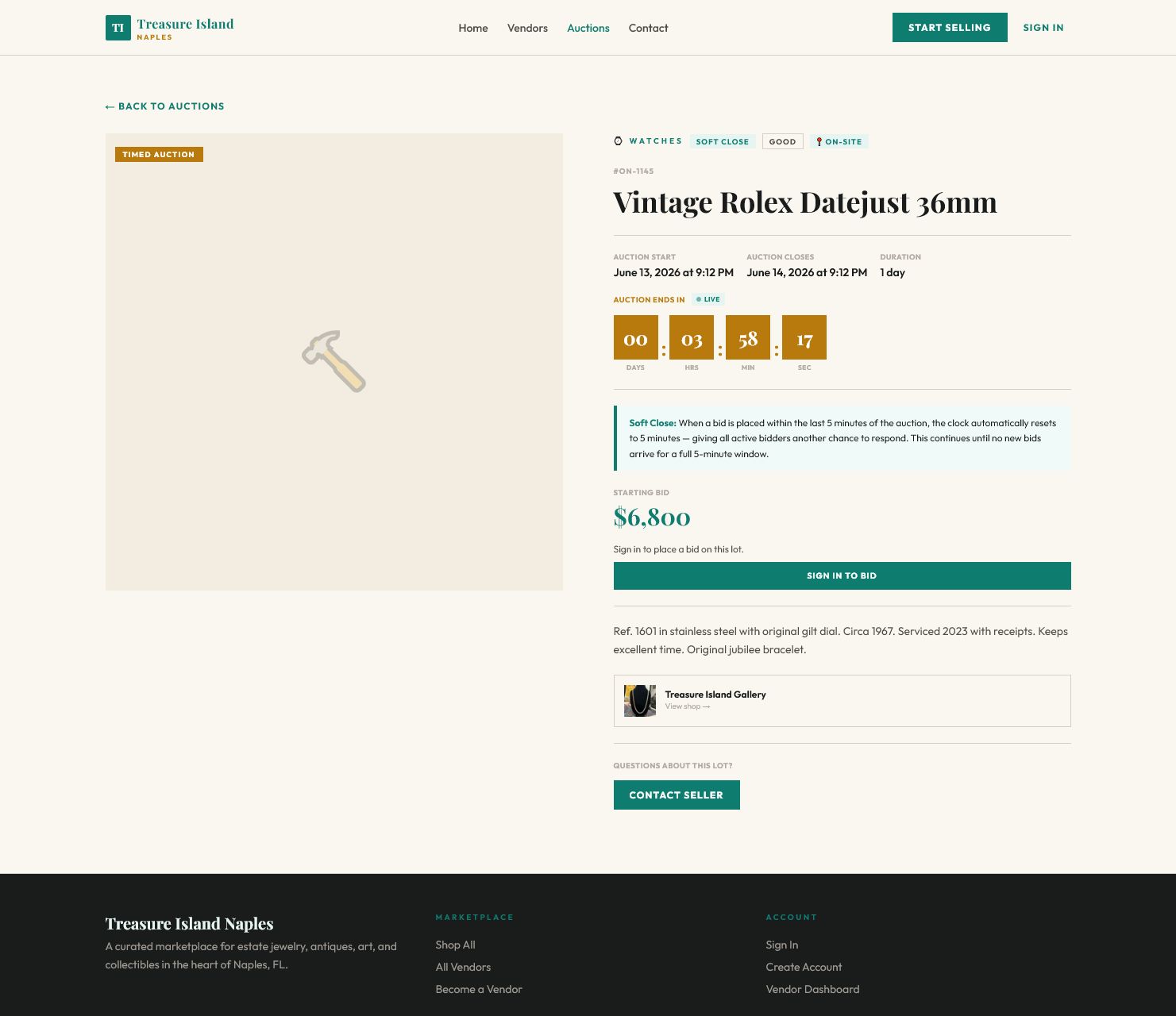Open Vendor Dashboard footer link
Screen dimensions: 1176x1016
pyautogui.click(x=812, y=989)
